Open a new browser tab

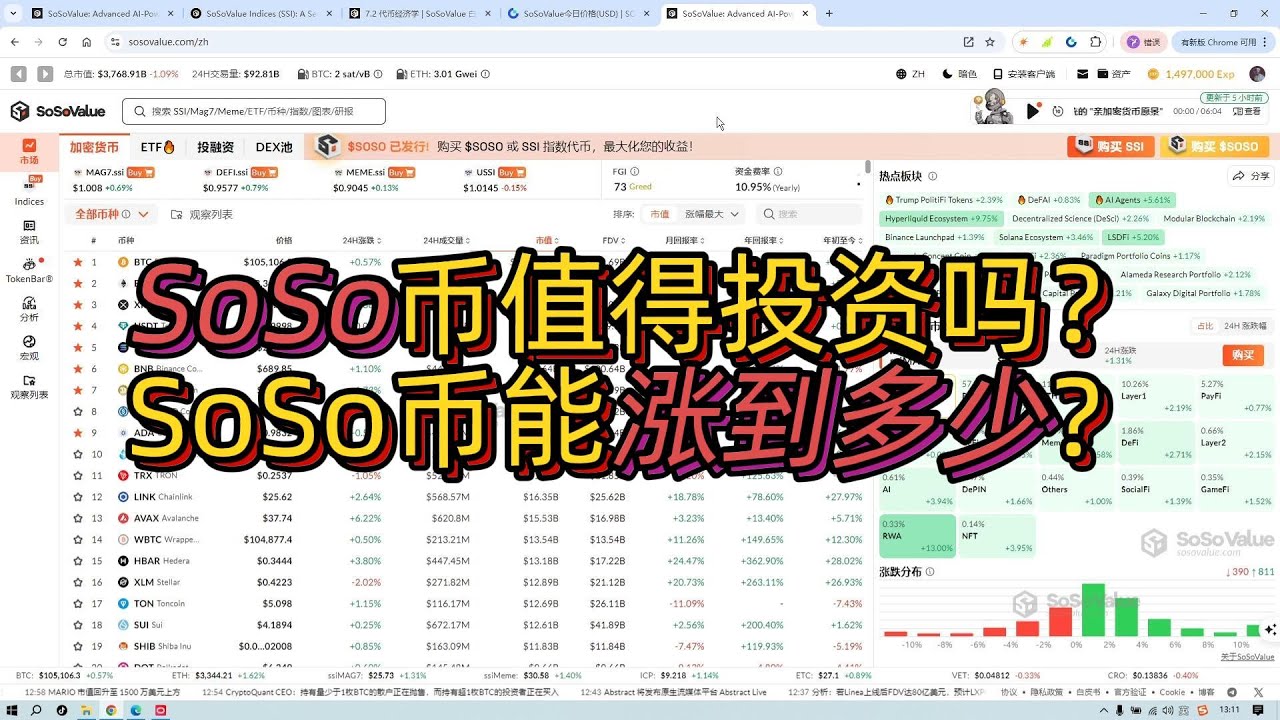point(829,14)
